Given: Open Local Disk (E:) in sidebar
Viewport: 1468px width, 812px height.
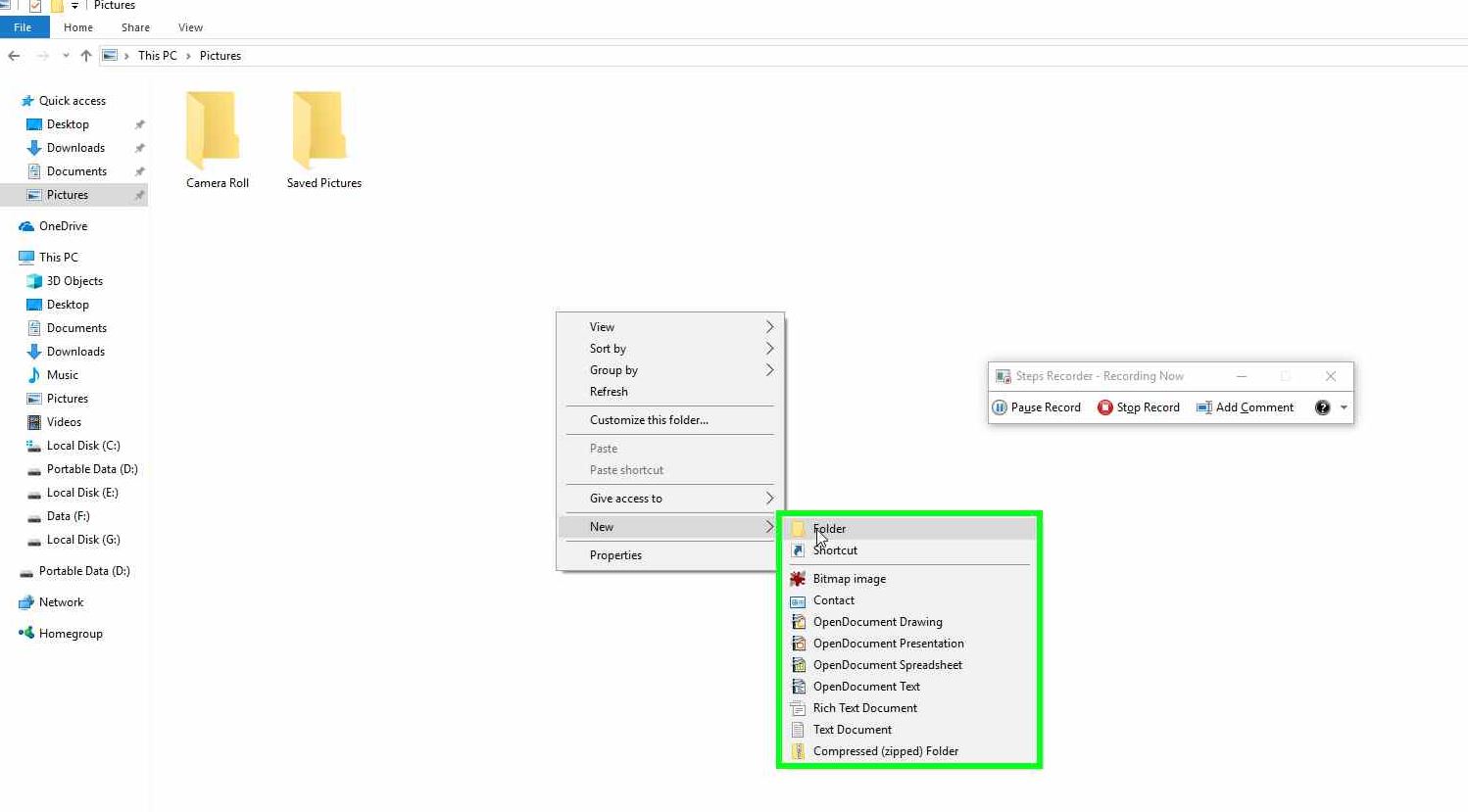Looking at the screenshot, I should 82,493.
